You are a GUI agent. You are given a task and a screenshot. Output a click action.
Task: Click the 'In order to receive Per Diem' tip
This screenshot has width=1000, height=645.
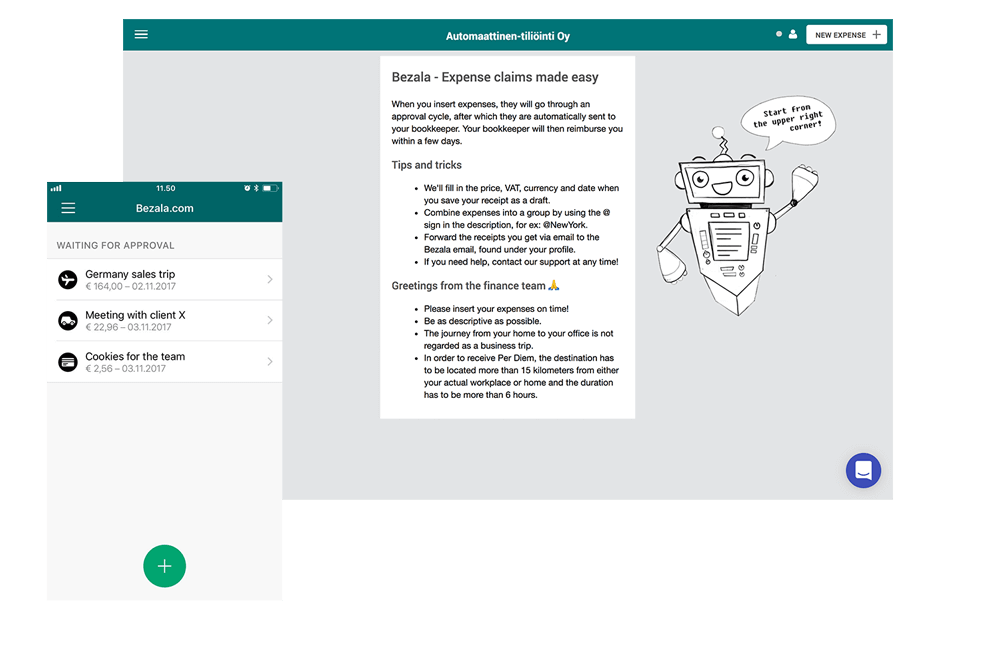pos(521,376)
